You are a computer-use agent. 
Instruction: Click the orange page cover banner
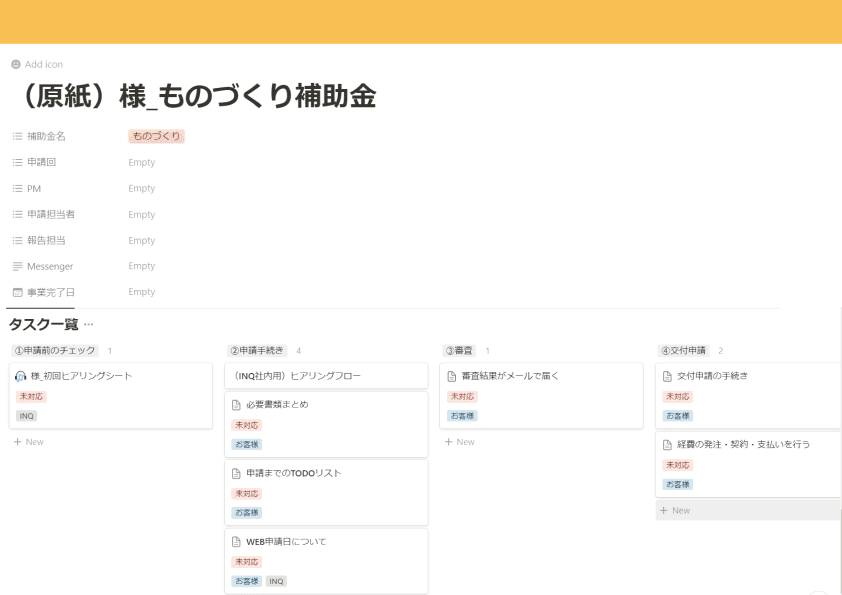click(421, 21)
